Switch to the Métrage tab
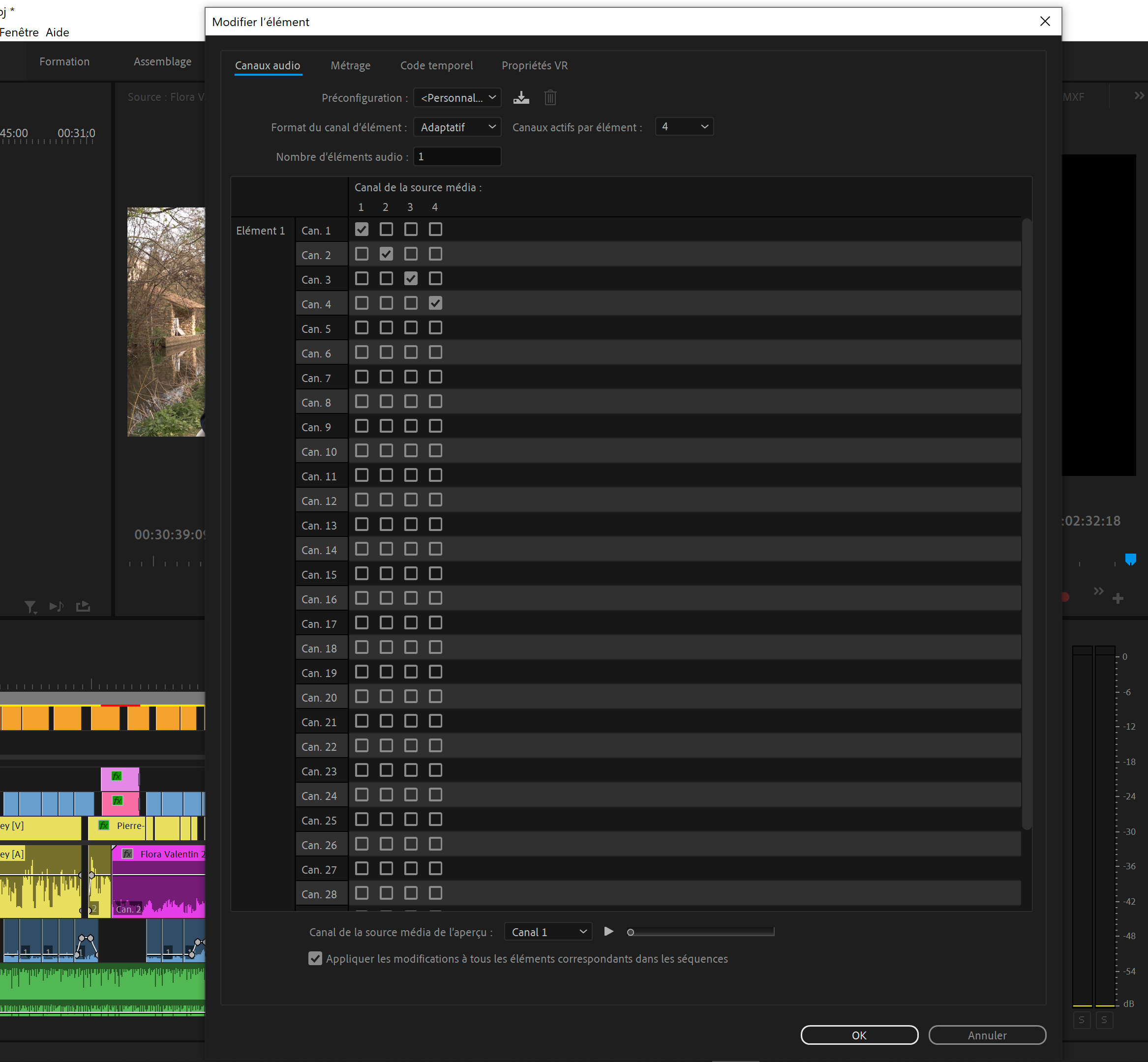This screenshot has width=1148, height=1062. click(x=350, y=65)
